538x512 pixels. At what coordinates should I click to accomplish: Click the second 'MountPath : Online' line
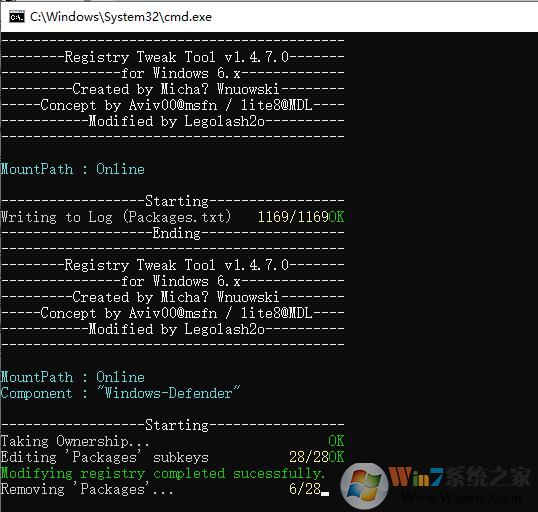[x=73, y=377]
